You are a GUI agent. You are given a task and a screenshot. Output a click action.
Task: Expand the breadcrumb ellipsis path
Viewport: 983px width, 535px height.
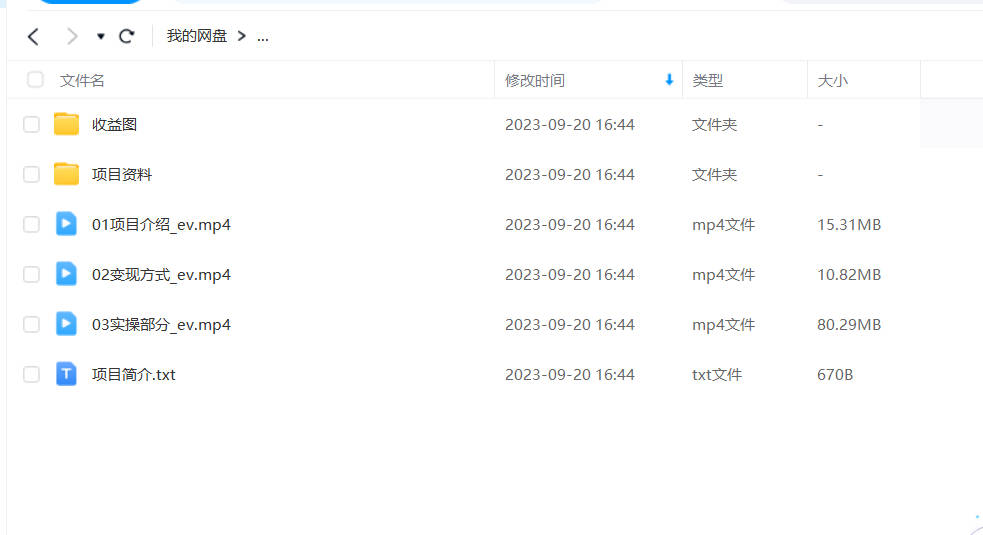pyautogui.click(x=263, y=37)
